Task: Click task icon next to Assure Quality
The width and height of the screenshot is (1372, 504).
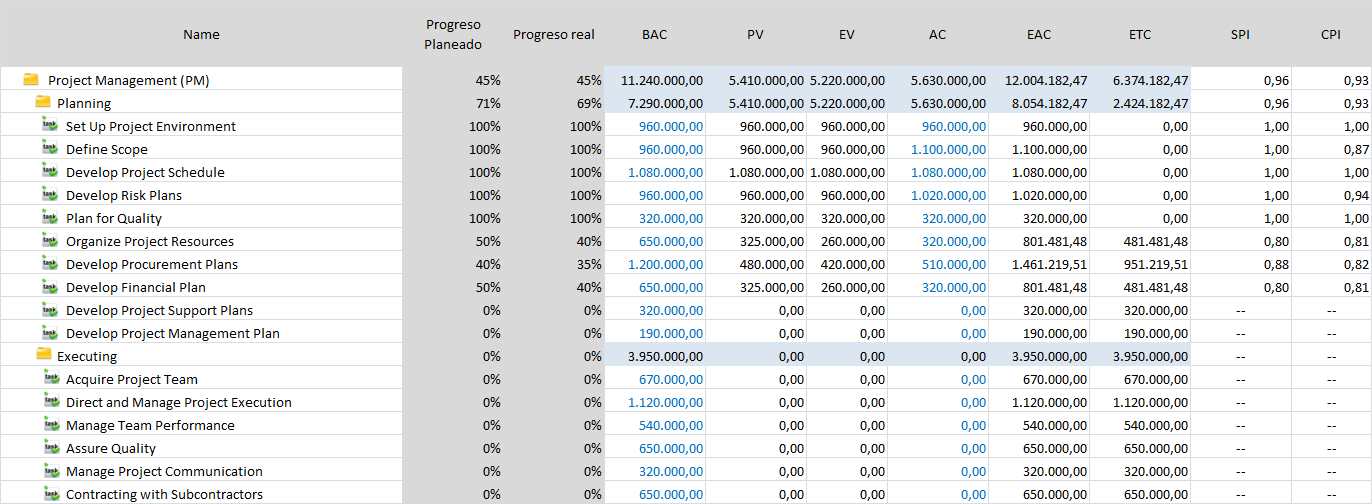Action: [50, 448]
